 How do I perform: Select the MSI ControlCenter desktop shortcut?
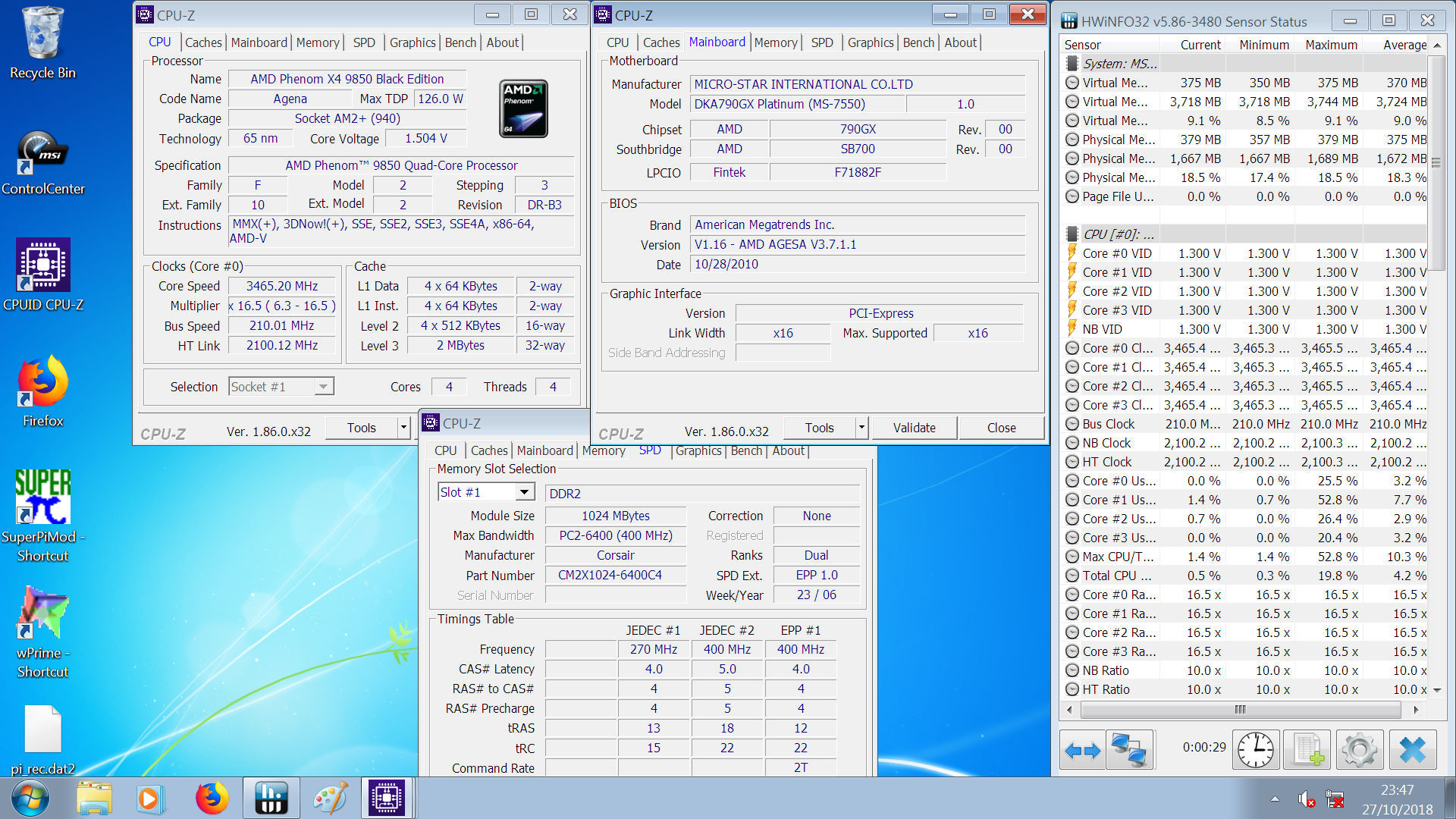tap(42, 163)
